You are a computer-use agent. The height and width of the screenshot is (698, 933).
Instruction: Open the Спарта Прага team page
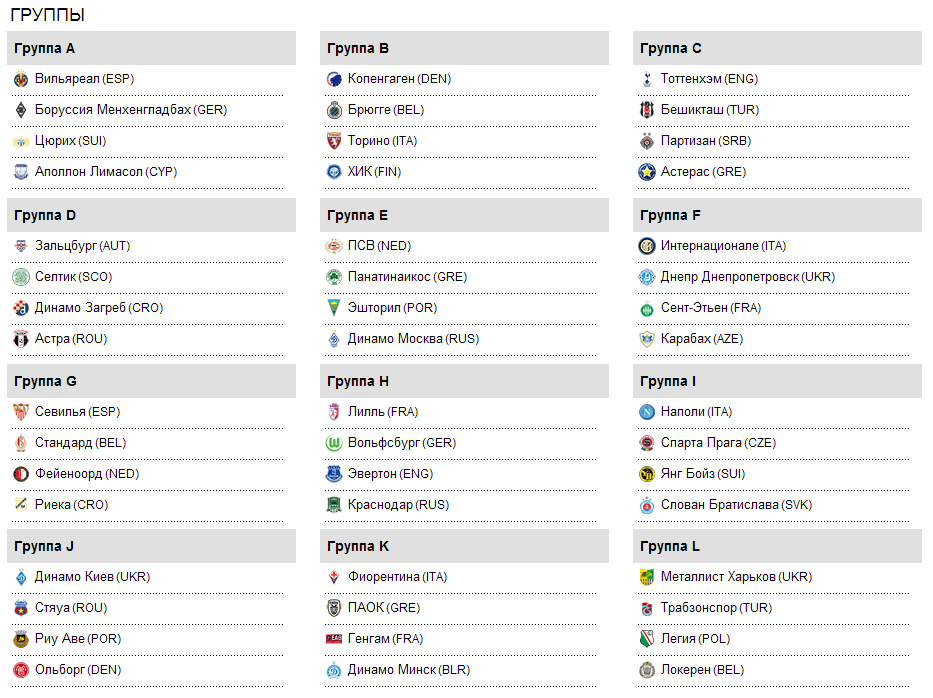click(718, 443)
